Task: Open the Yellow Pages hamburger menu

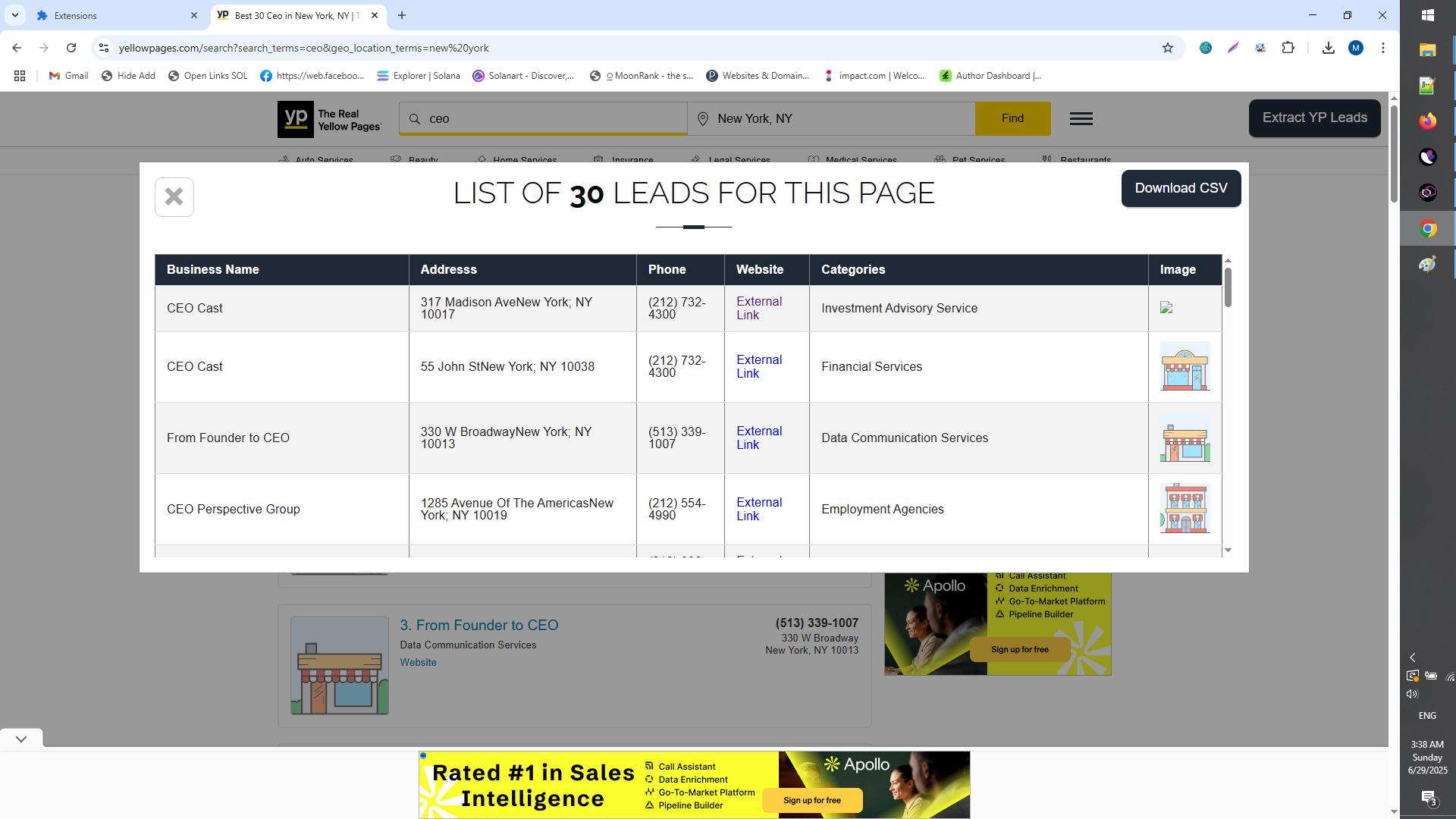Action: pyautogui.click(x=1081, y=118)
